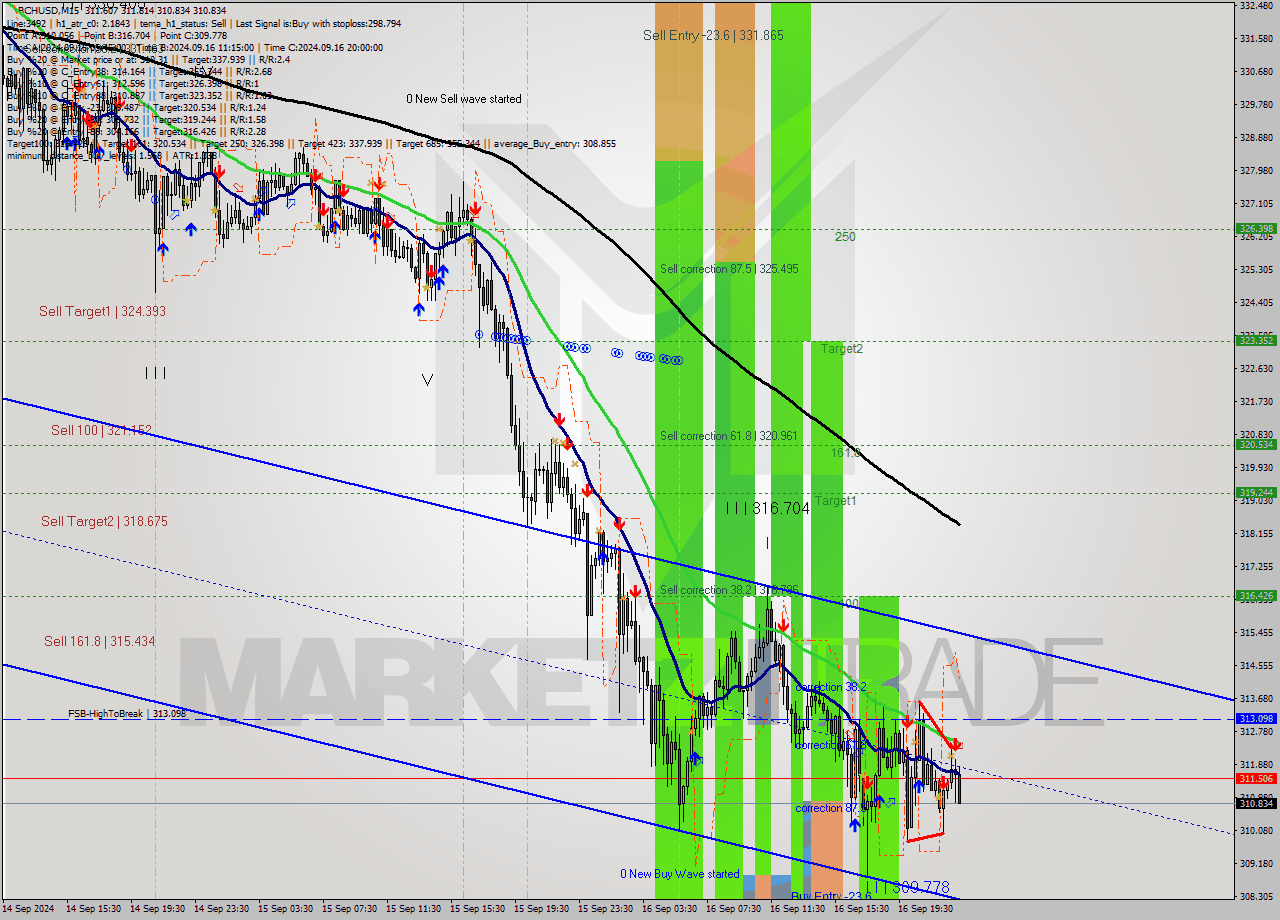Click the 'Sell Entry -23.6 | 331.865' label

[x=713, y=35]
